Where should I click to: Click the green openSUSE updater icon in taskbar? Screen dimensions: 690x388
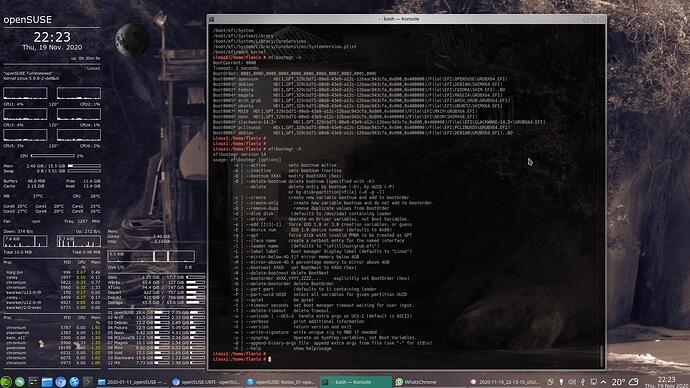(20, 382)
